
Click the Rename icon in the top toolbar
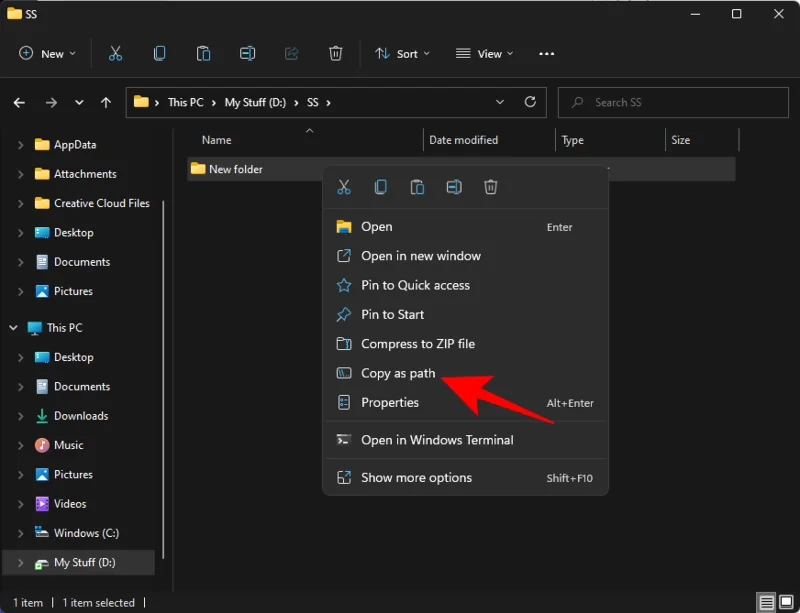(x=247, y=53)
